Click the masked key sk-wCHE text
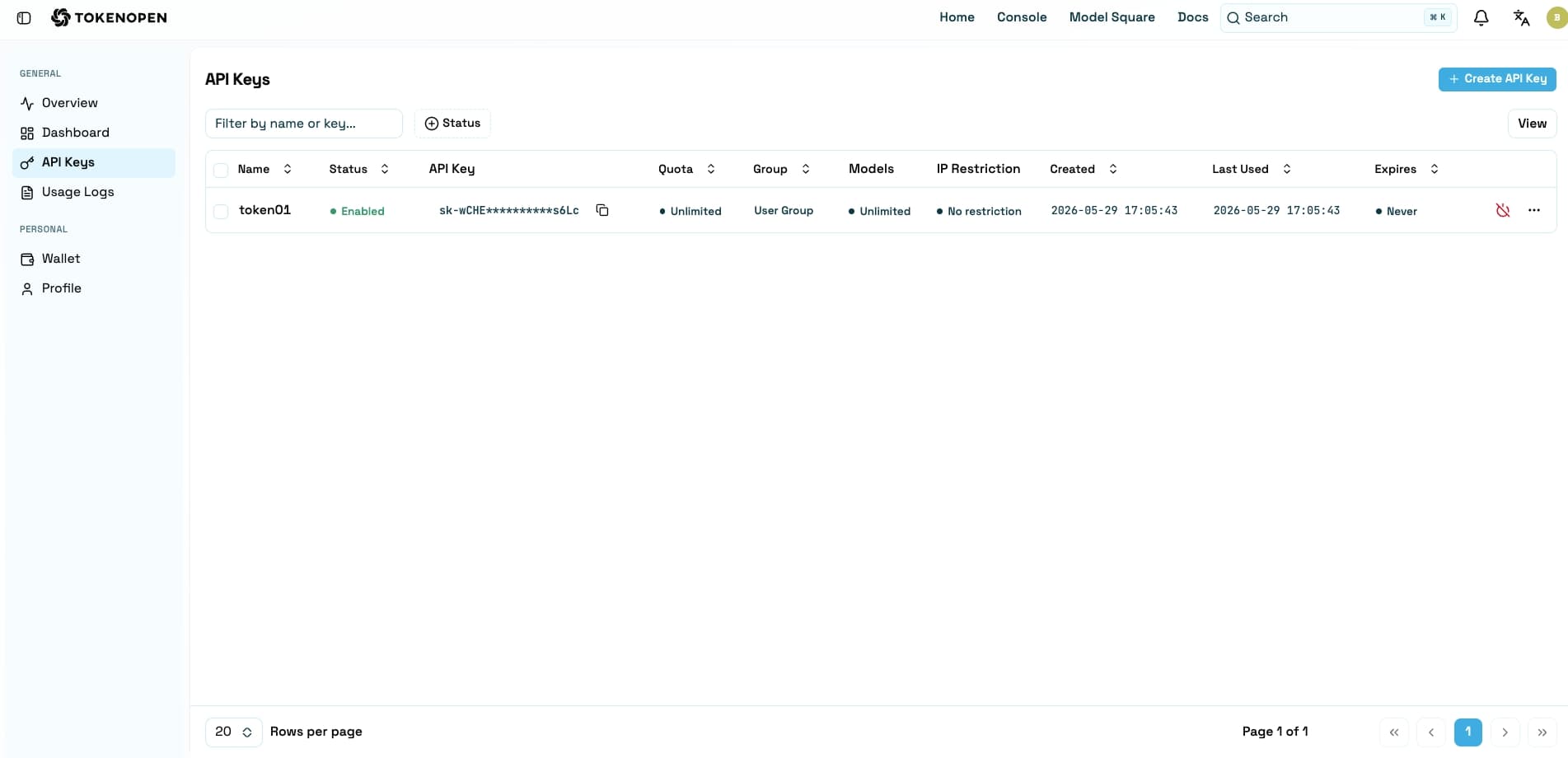The width and height of the screenshot is (1568, 758). point(508,210)
